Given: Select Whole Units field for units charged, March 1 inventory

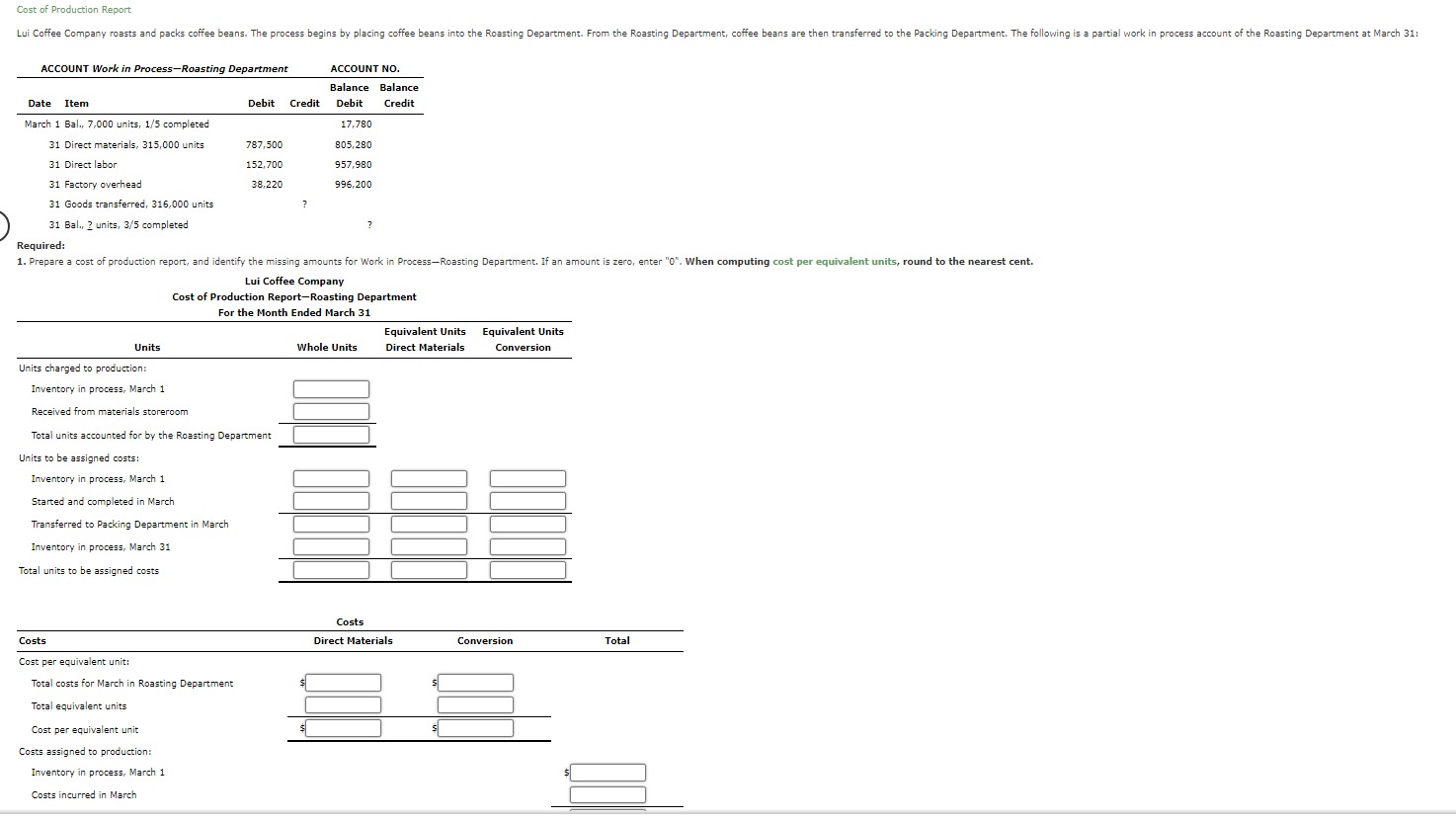Looking at the screenshot, I should coord(331,389).
